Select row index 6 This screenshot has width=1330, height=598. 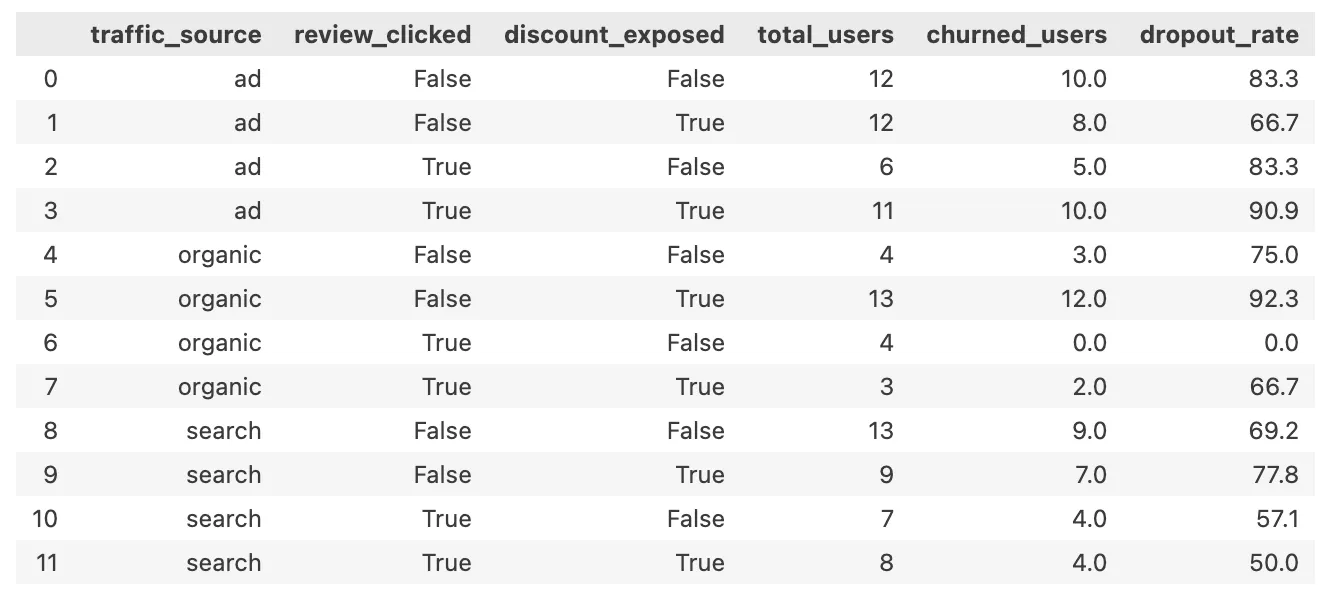click(50, 343)
